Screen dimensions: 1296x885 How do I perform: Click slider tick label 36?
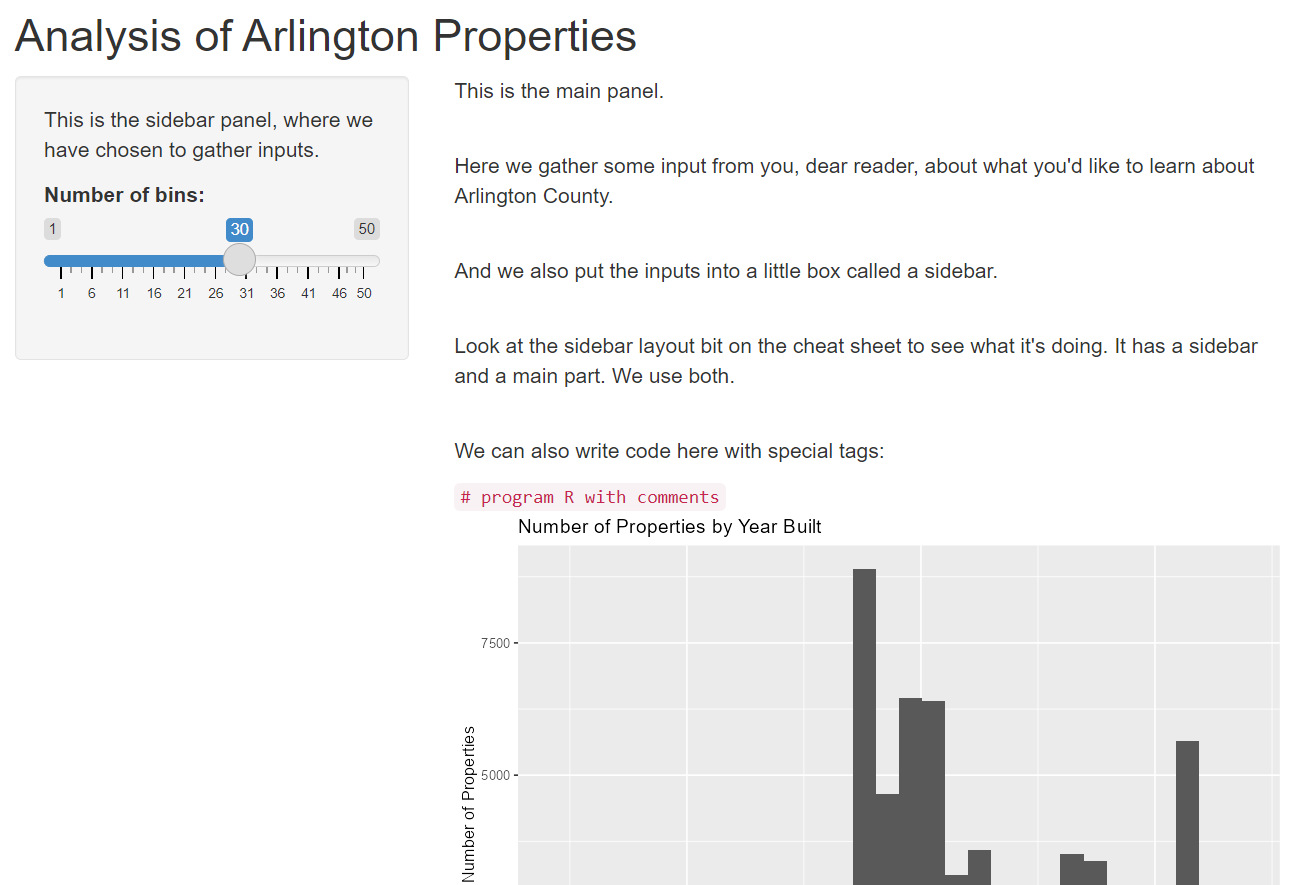point(277,293)
